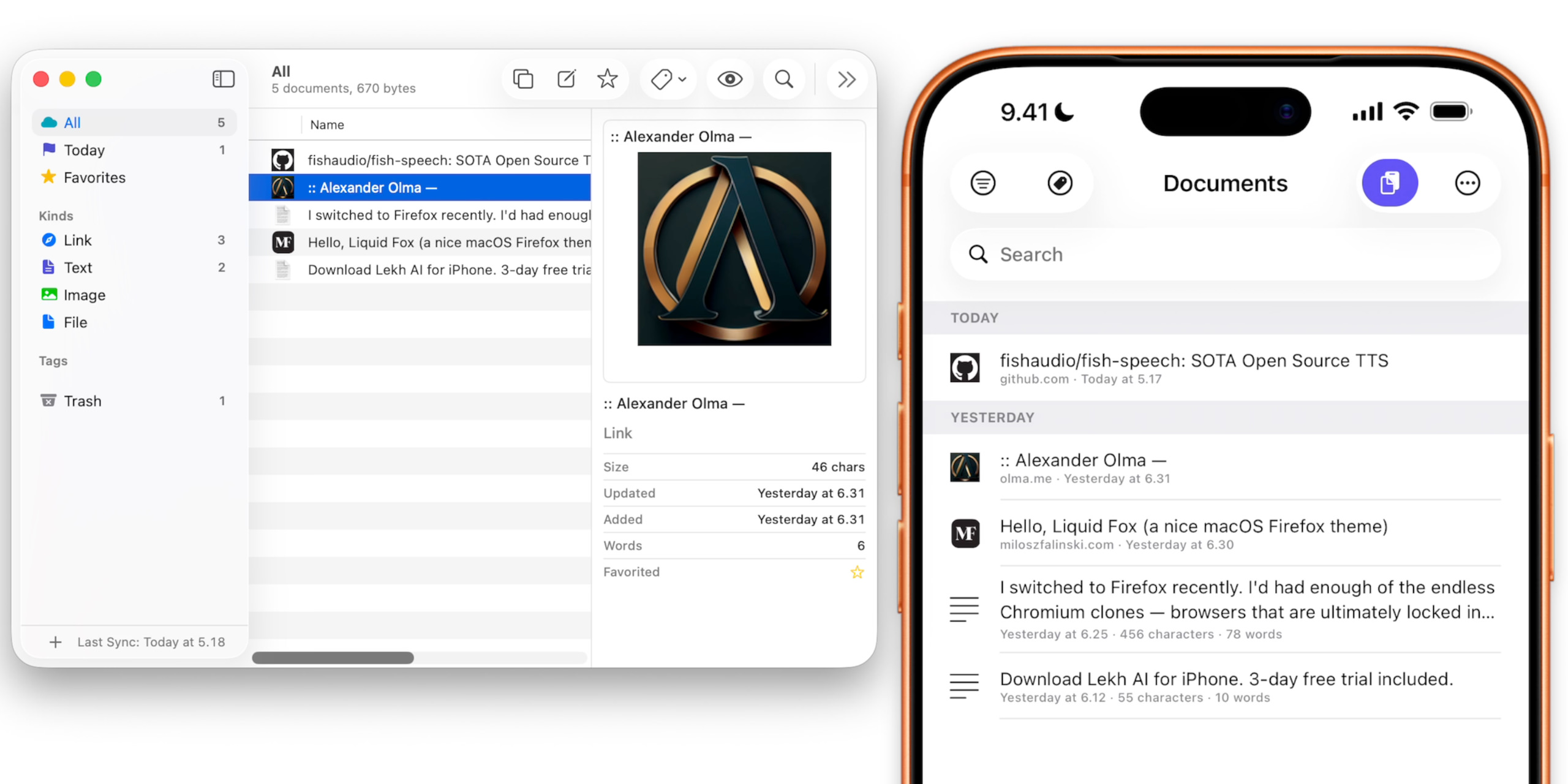Image resolution: width=1568 pixels, height=784 pixels.
Task: Click the new document compose icon
Action: click(566, 79)
